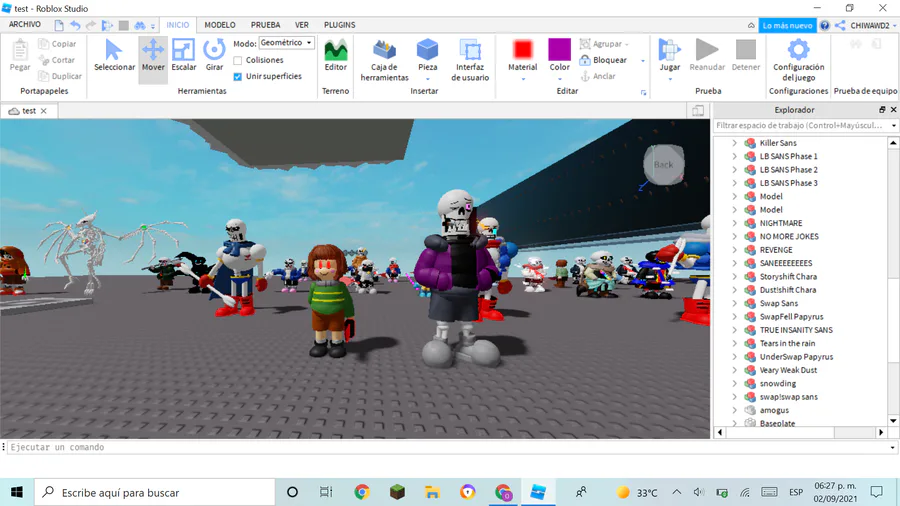Image resolution: width=900 pixels, height=506 pixels.
Task: Open the terrain Editor
Action: pyautogui.click(x=336, y=55)
